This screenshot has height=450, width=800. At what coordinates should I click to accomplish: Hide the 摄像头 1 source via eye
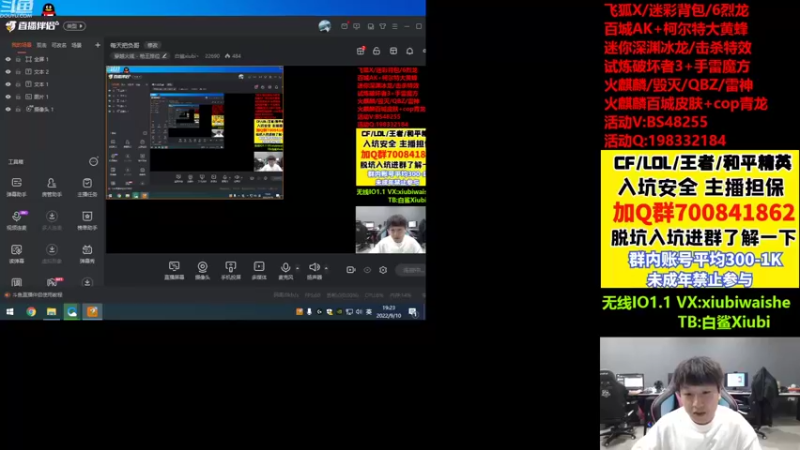[8, 109]
